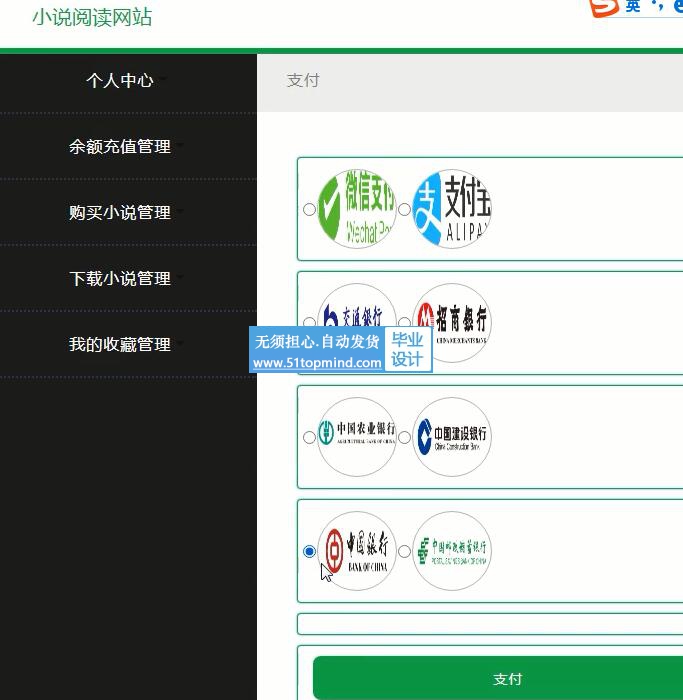Choose the Bank of Communications radio button
This screenshot has width=683, height=700.
(x=309, y=322)
